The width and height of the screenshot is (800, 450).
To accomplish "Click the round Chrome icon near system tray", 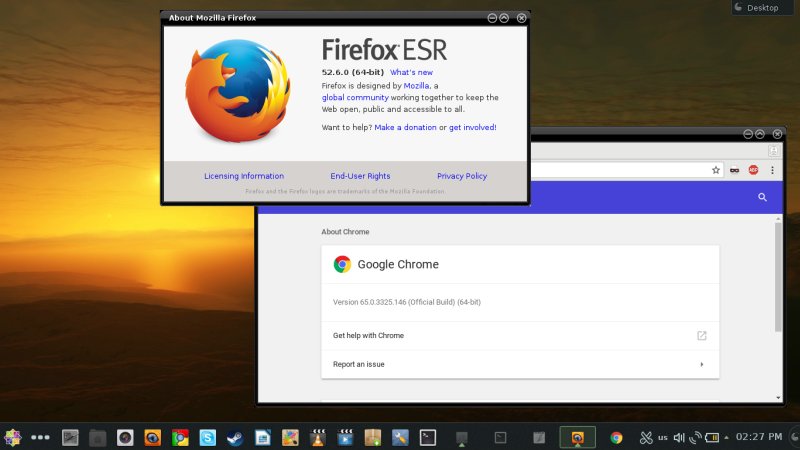I will (616, 437).
